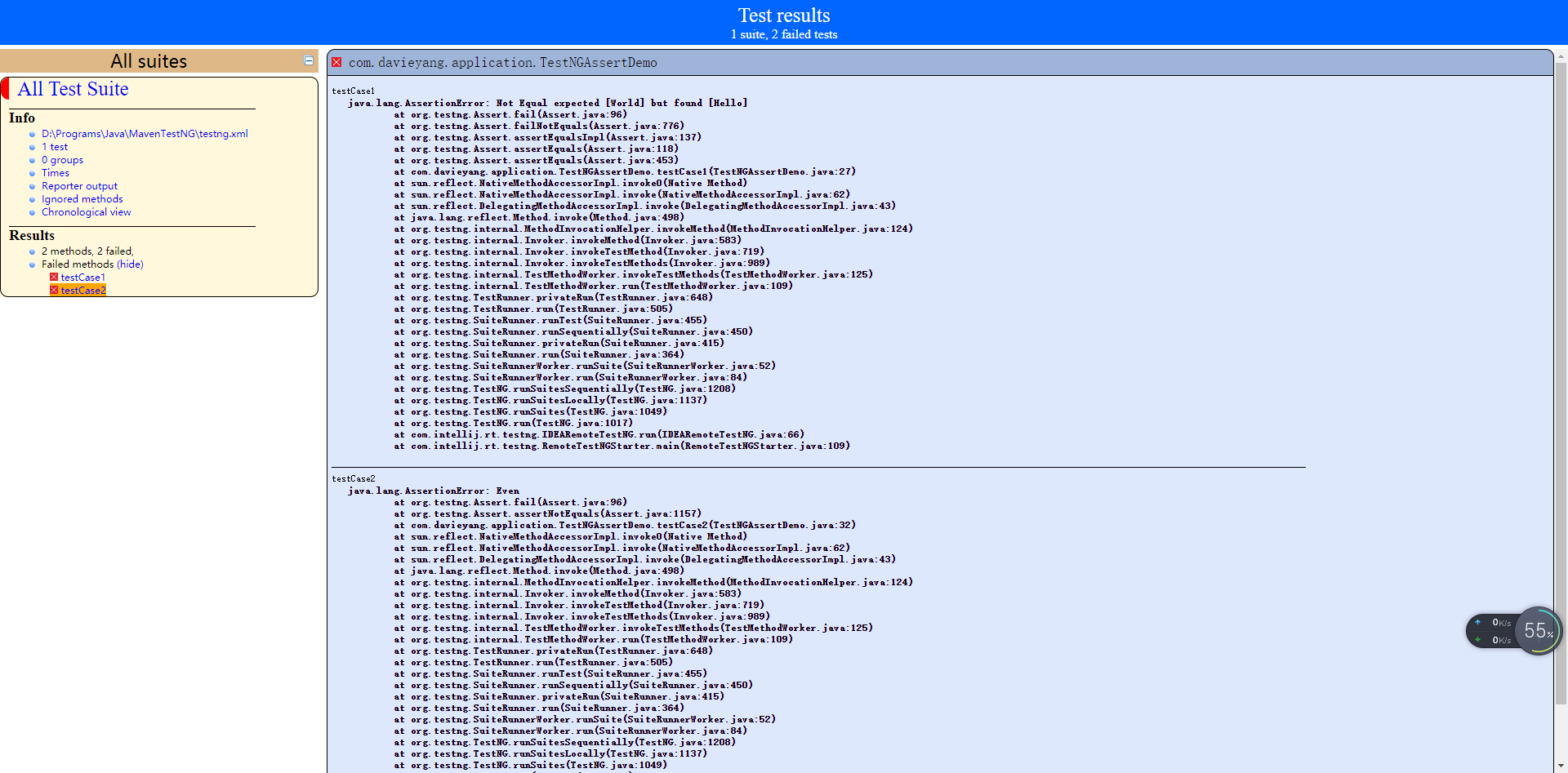Click the IDEARemoteTestNG.run stack trace line
Image resolution: width=1568 pixels, height=773 pixels.
[599, 434]
